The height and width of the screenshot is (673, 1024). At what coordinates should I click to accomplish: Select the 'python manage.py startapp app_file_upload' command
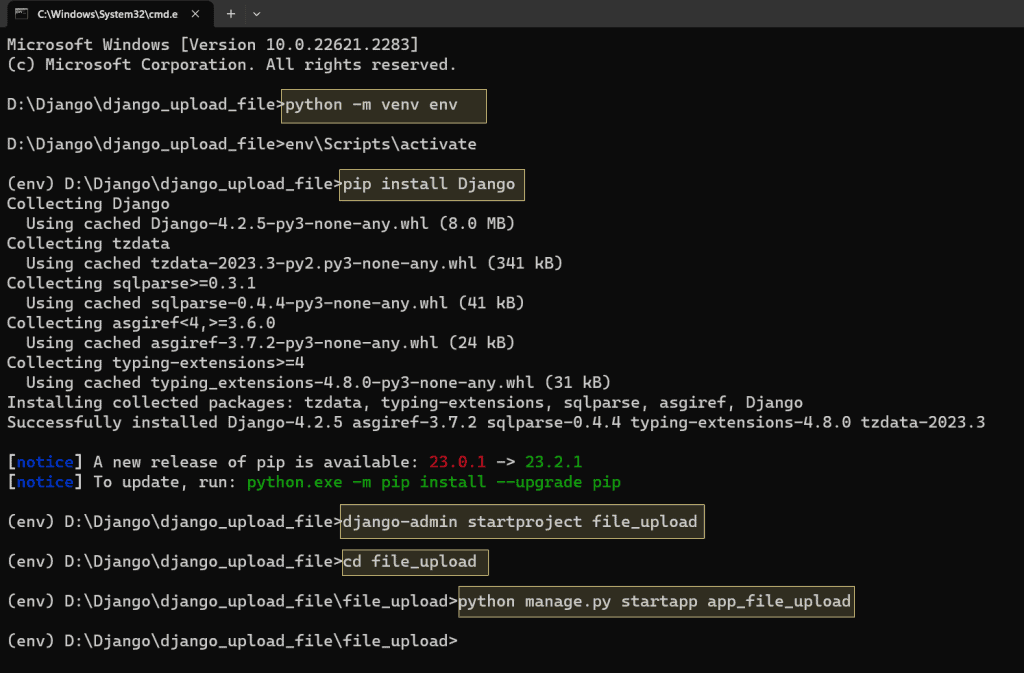[x=654, y=601]
